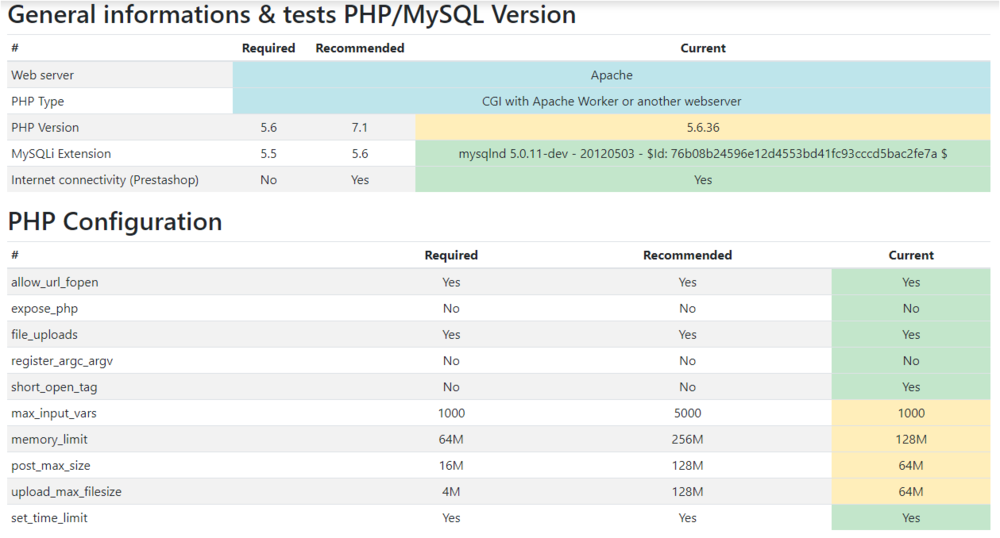Select the PHP Version 5.6.36 cell
The image size is (1000, 538).
(x=703, y=128)
